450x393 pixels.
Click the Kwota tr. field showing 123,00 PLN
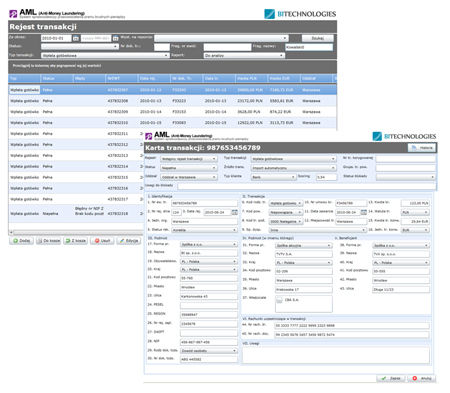(x=415, y=203)
